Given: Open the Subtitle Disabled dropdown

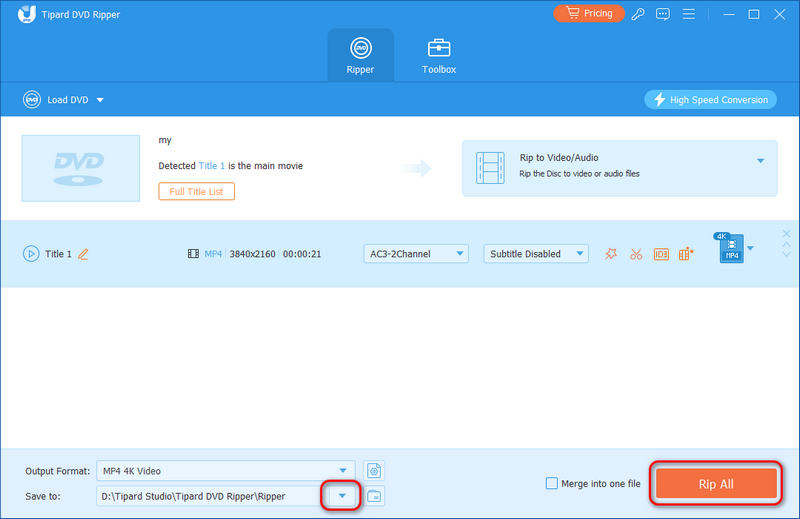Looking at the screenshot, I should (x=536, y=254).
